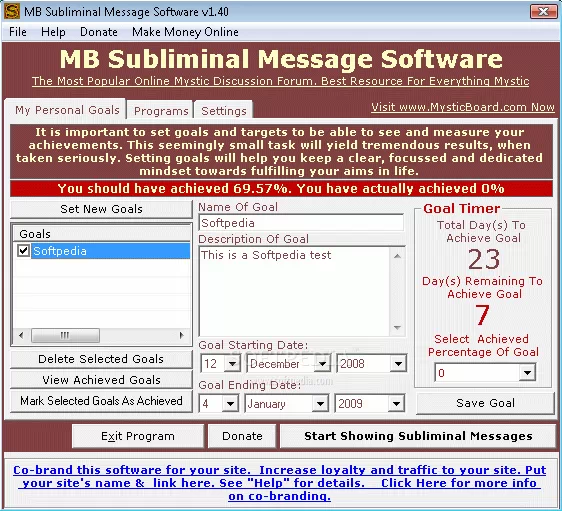Click the remaining days value 7
562x511 pixels.
point(482,315)
